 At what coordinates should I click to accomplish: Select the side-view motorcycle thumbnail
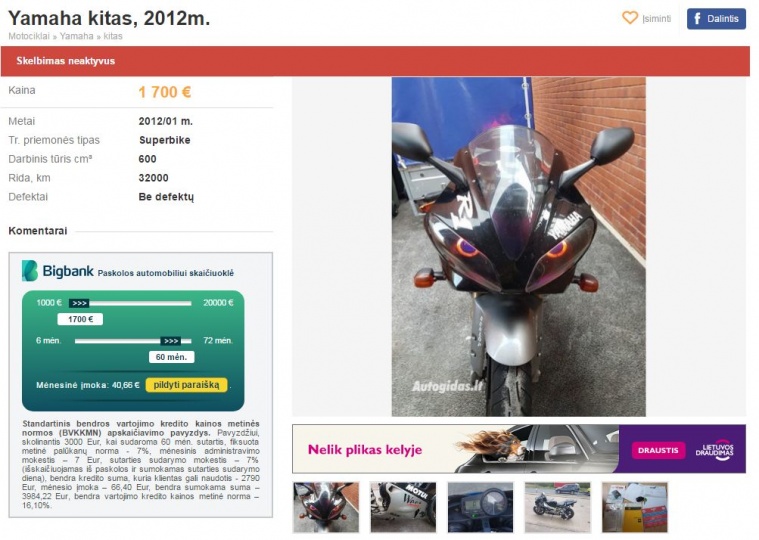(x=558, y=508)
